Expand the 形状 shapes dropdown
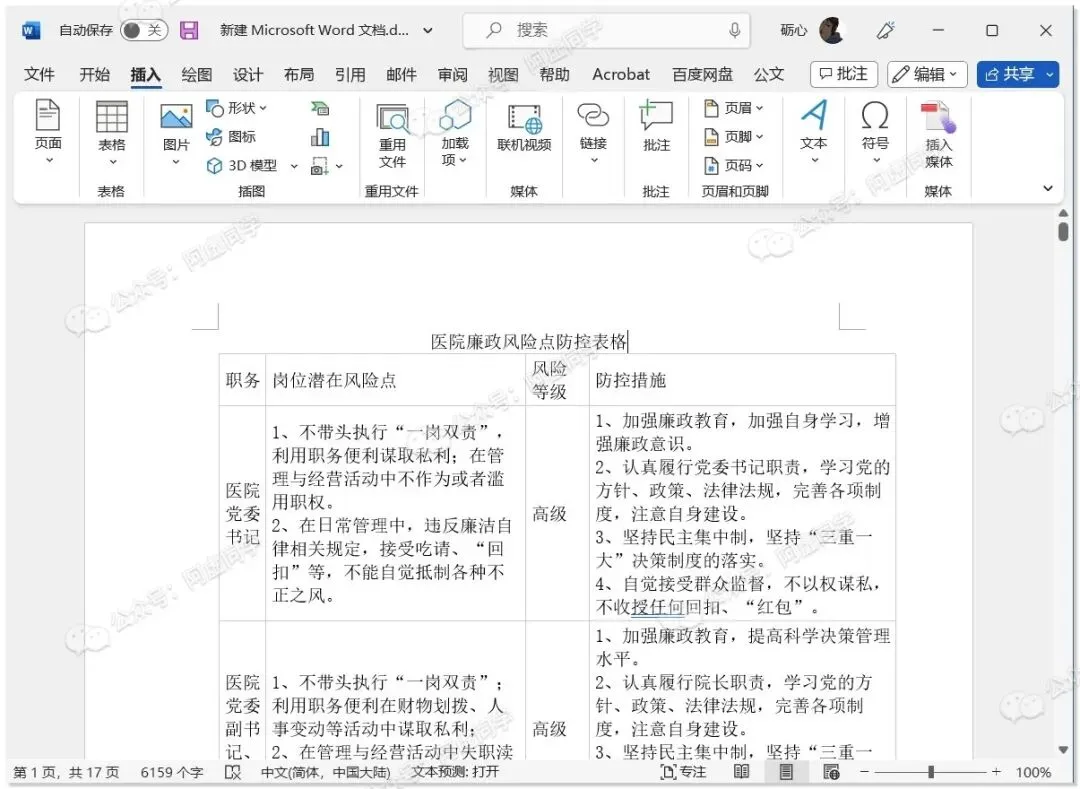The height and width of the screenshot is (789, 1080). [x=236, y=108]
